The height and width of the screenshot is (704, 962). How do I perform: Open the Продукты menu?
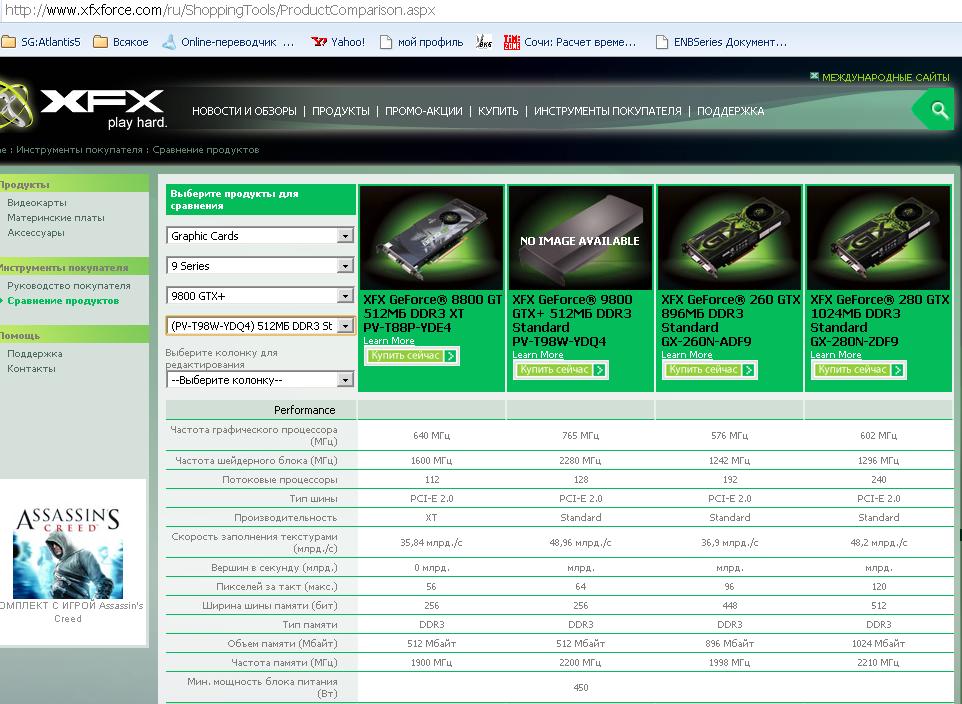(x=341, y=111)
